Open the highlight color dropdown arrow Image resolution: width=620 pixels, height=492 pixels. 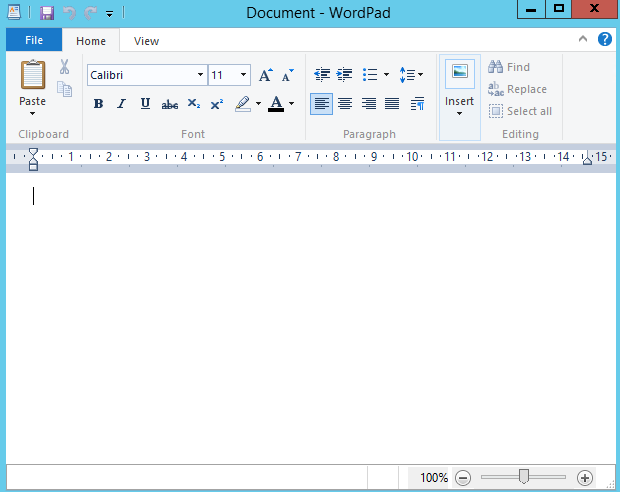259,104
